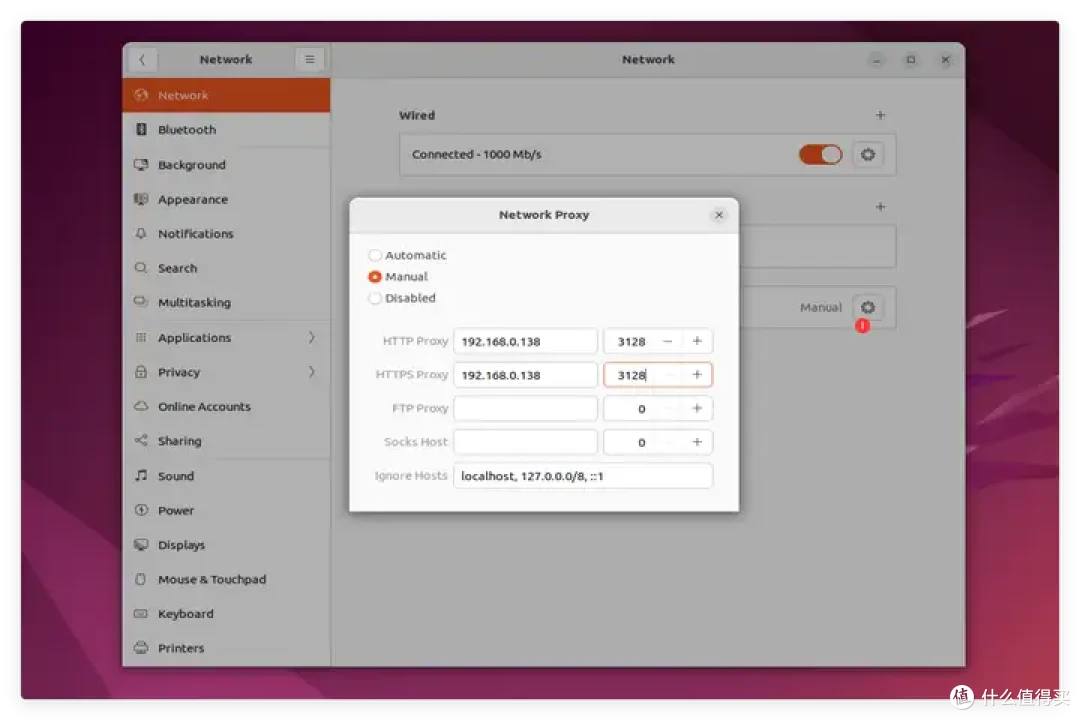The width and height of the screenshot is (1080, 720).
Task: Expand Privacy submenu chevron
Action: (x=311, y=372)
